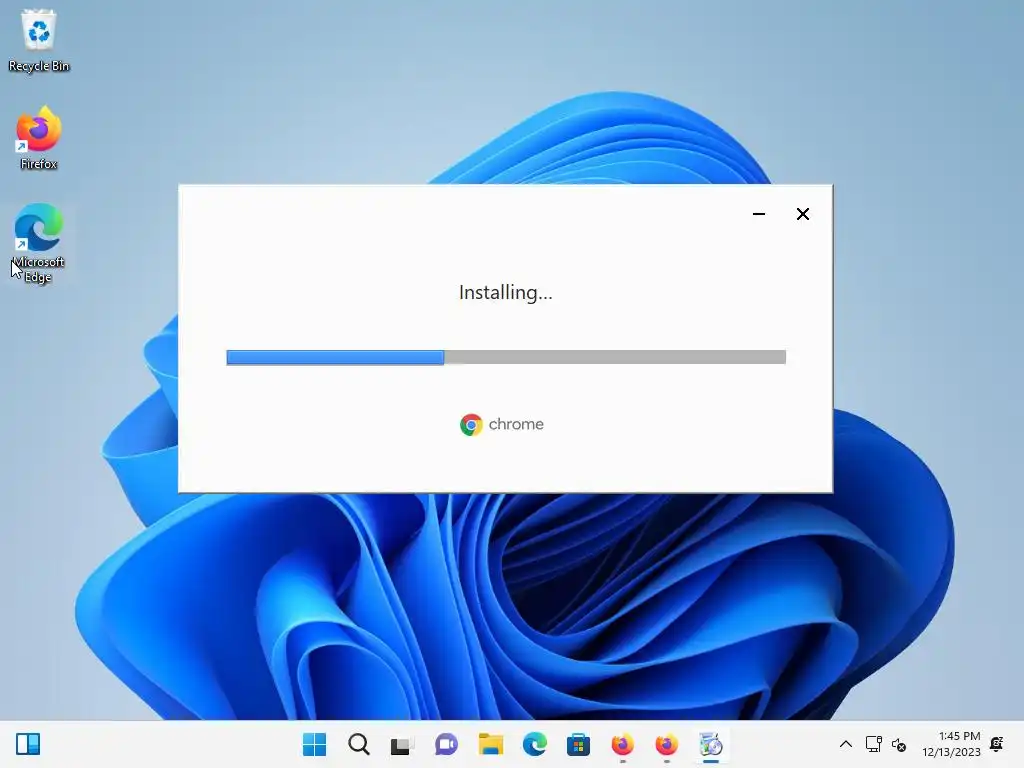
Task: Open File Explorer from taskbar
Action: point(490,744)
